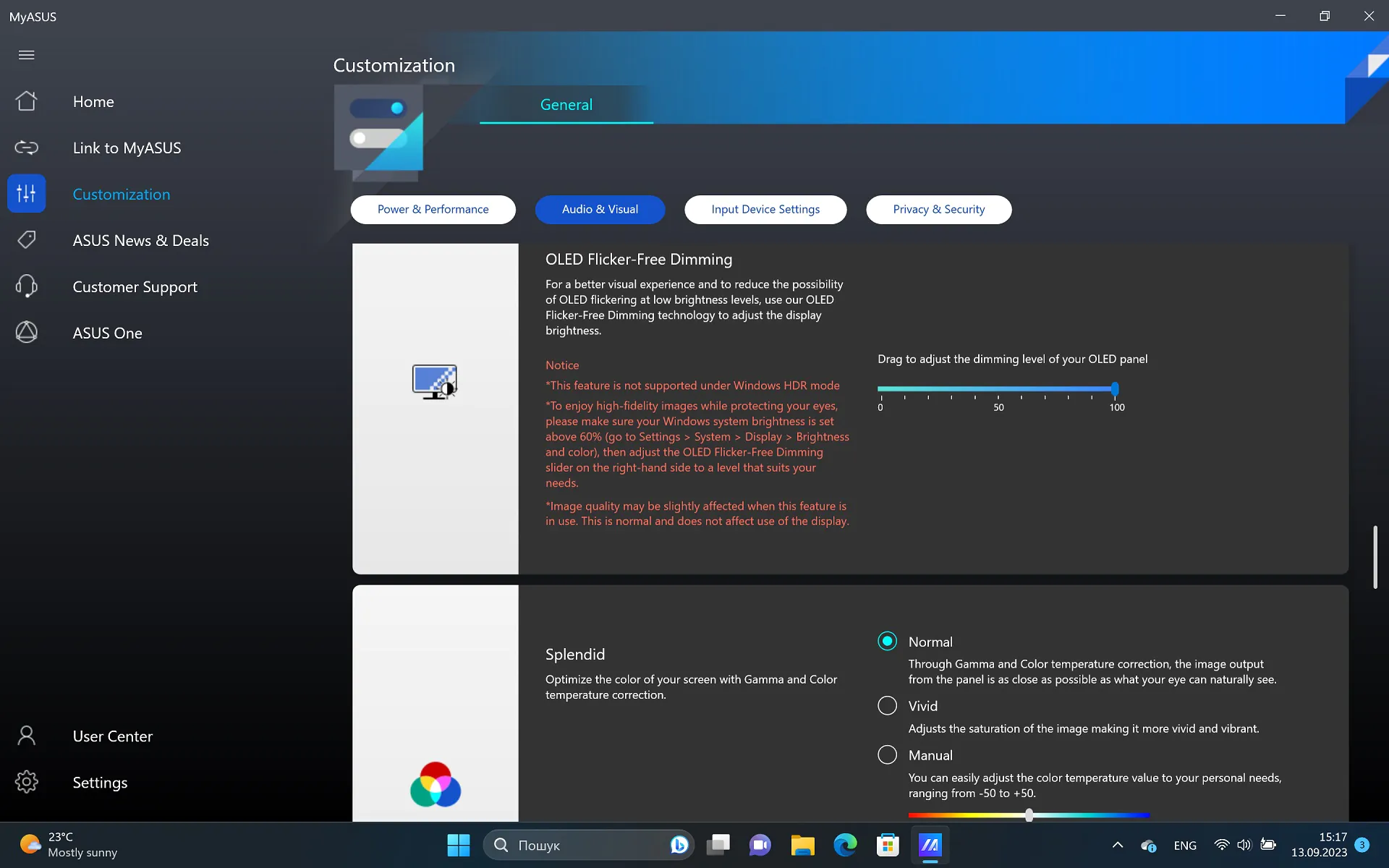1389x868 pixels.
Task: Click the ASUS One icon
Action: coord(26,331)
